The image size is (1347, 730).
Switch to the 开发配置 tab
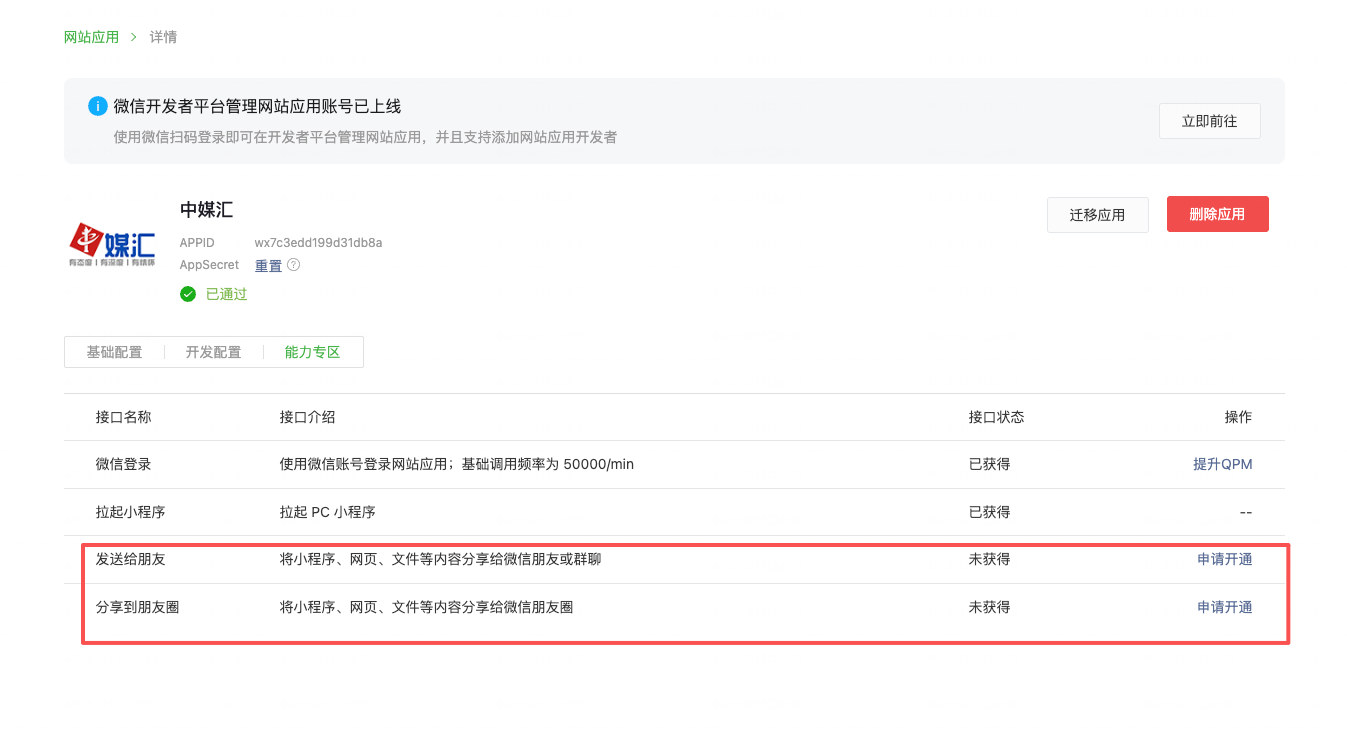213,352
